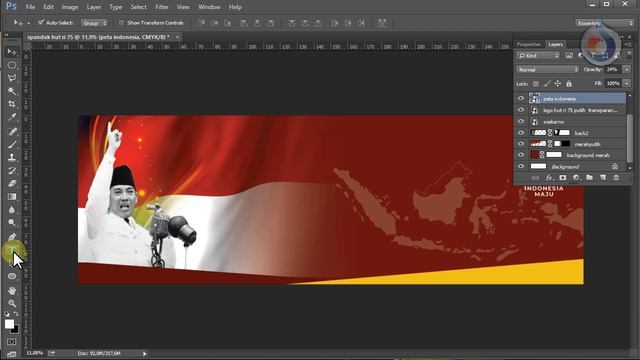Select the Pen tool
640x360 pixels.
(x=12, y=237)
